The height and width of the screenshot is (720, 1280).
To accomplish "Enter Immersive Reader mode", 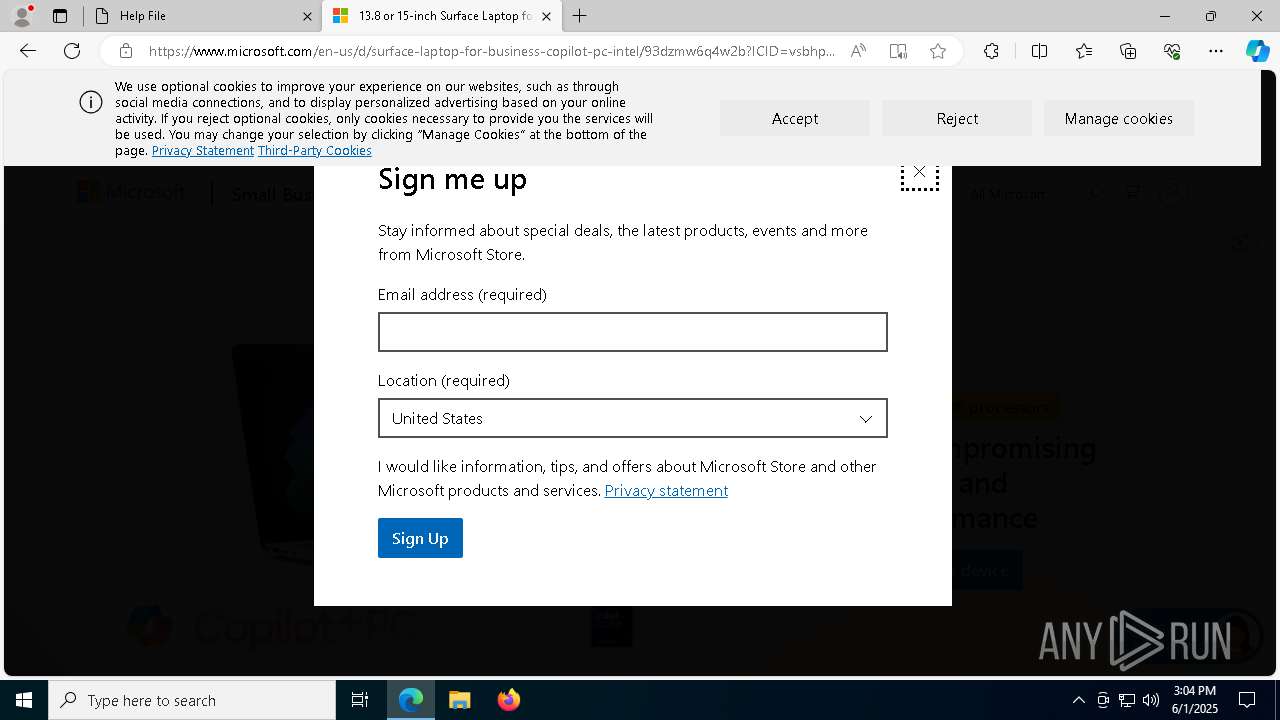I will point(898,51).
